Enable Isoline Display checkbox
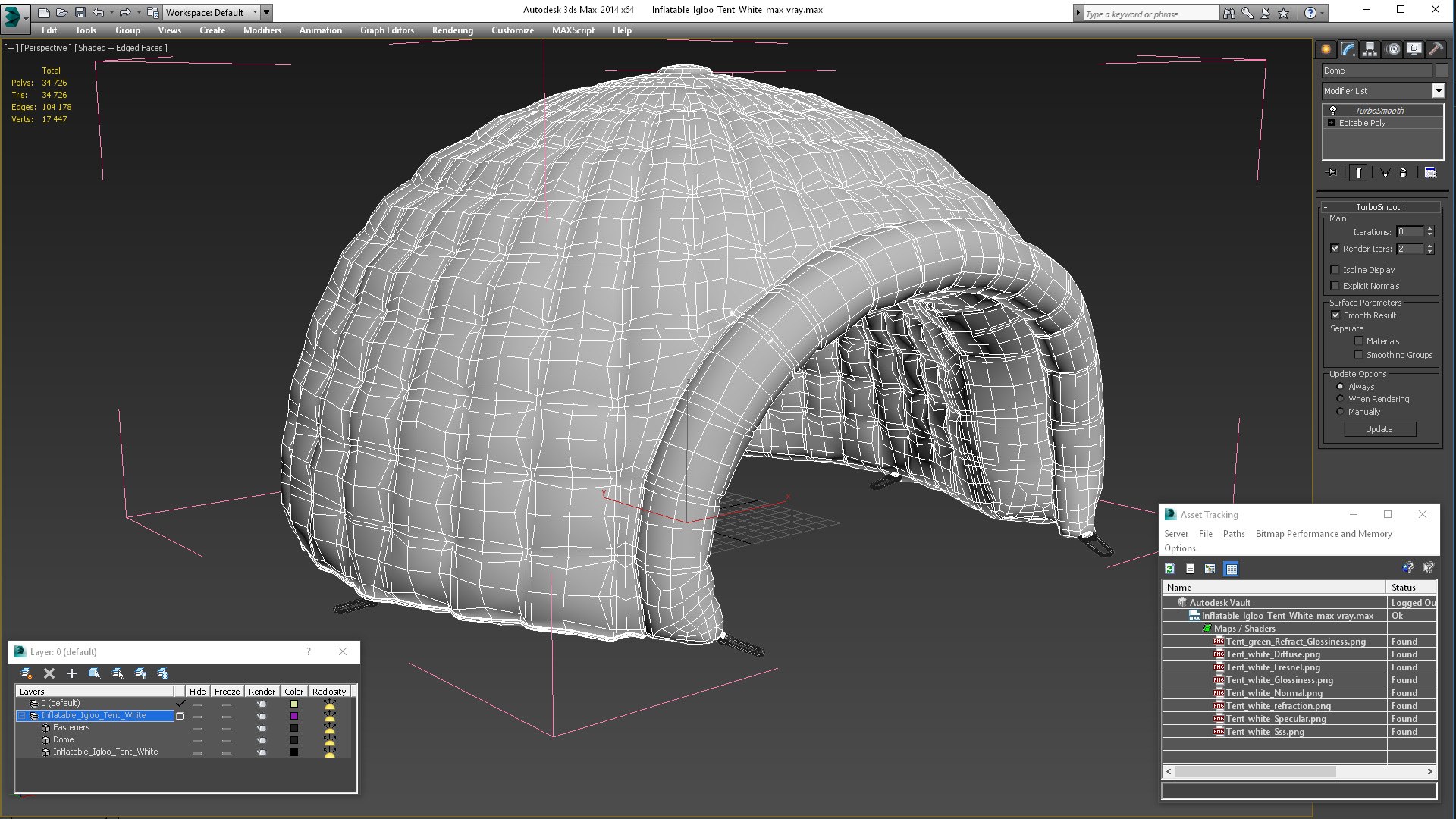Image resolution: width=1456 pixels, height=819 pixels. [1335, 270]
